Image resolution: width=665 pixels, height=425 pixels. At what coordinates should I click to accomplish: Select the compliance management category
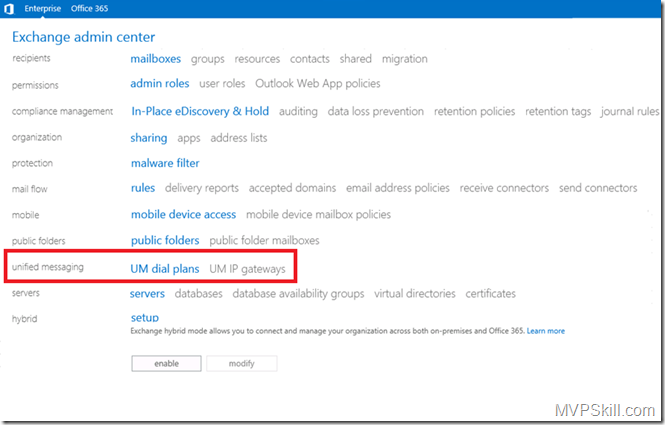pos(62,111)
